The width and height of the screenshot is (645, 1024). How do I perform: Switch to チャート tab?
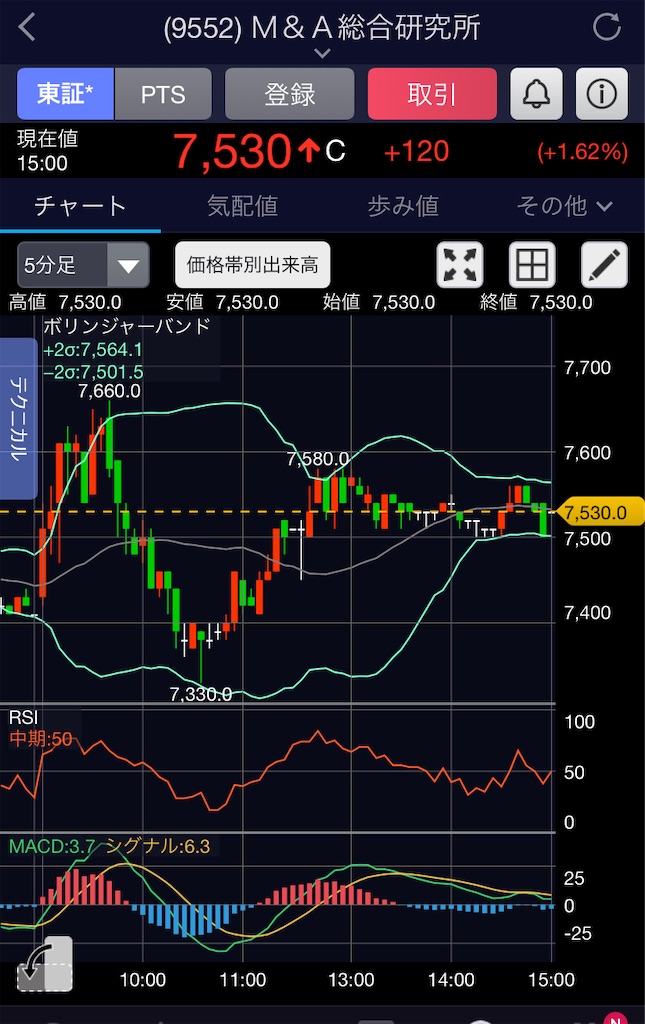80,206
